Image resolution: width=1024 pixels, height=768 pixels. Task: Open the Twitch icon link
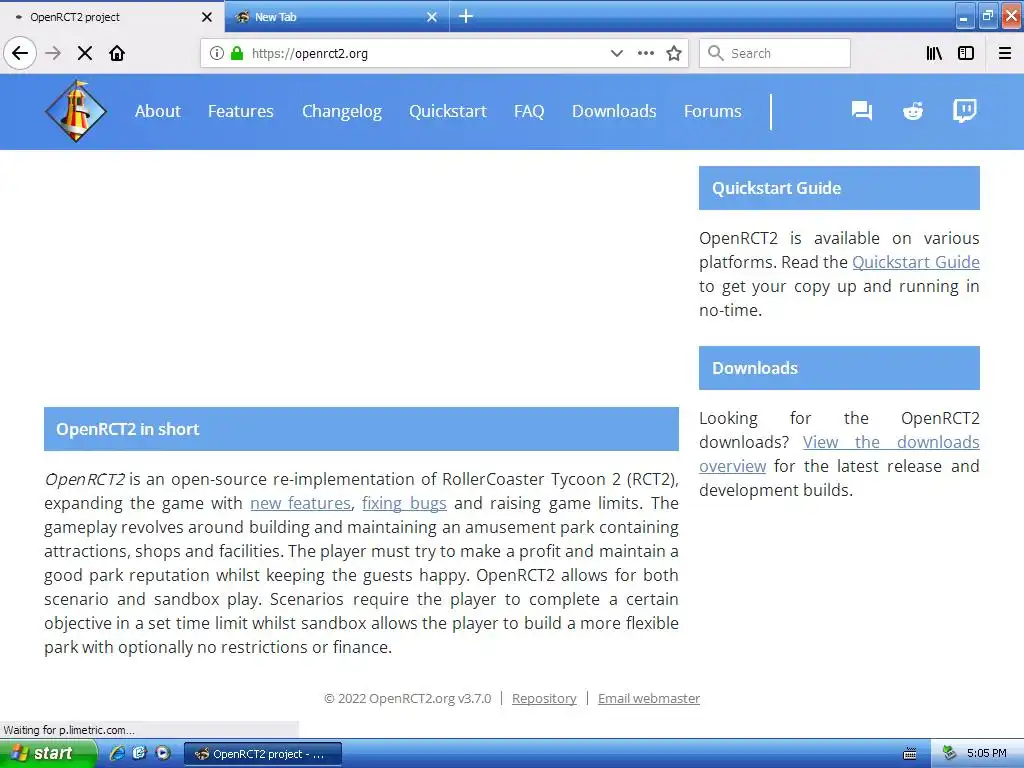[965, 111]
